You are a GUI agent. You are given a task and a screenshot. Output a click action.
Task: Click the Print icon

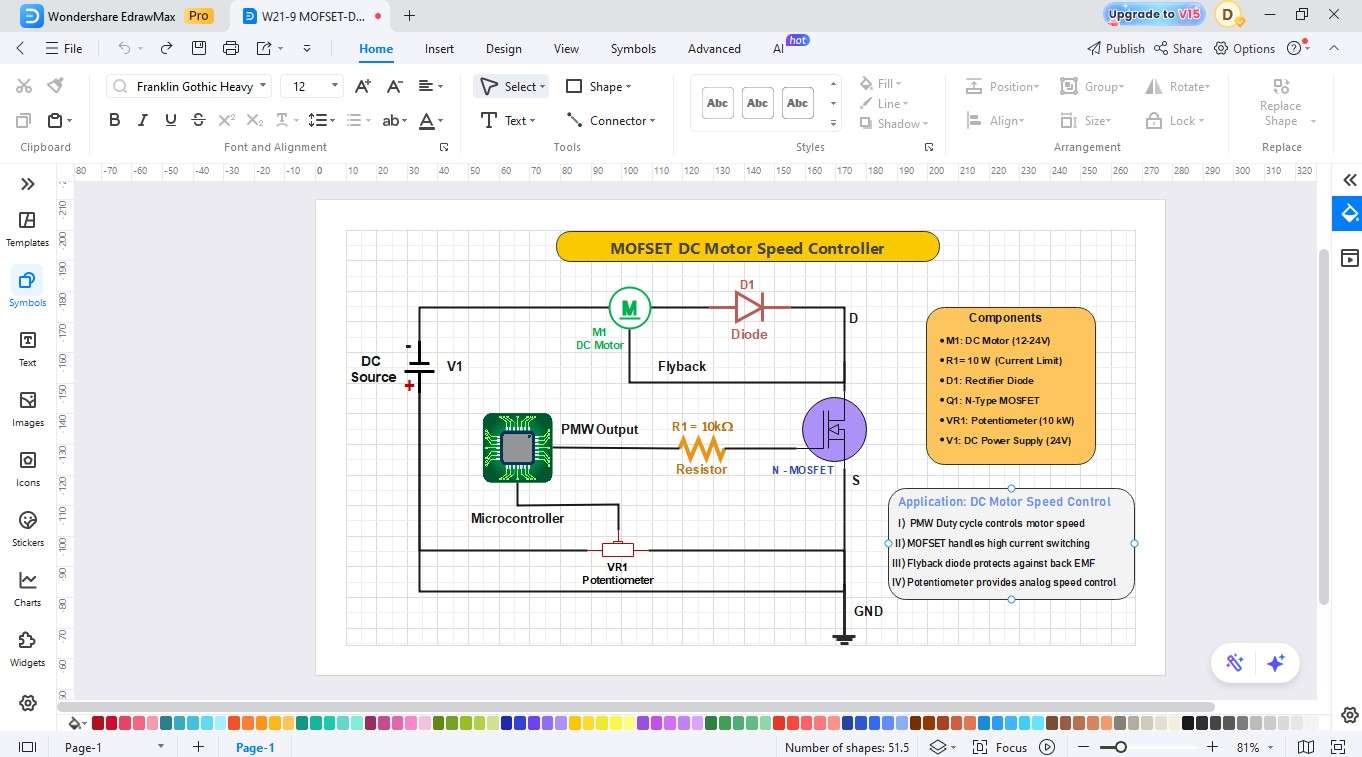(230, 47)
